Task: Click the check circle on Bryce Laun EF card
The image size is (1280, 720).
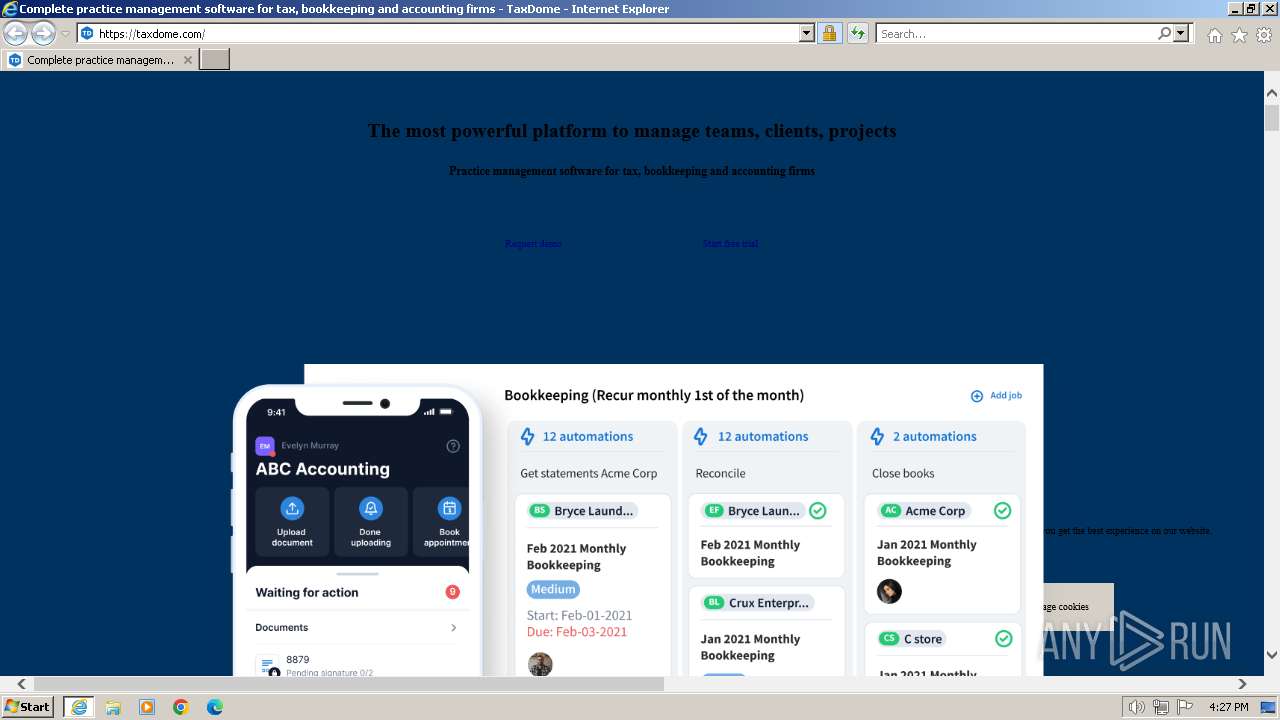Action: point(817,511)
